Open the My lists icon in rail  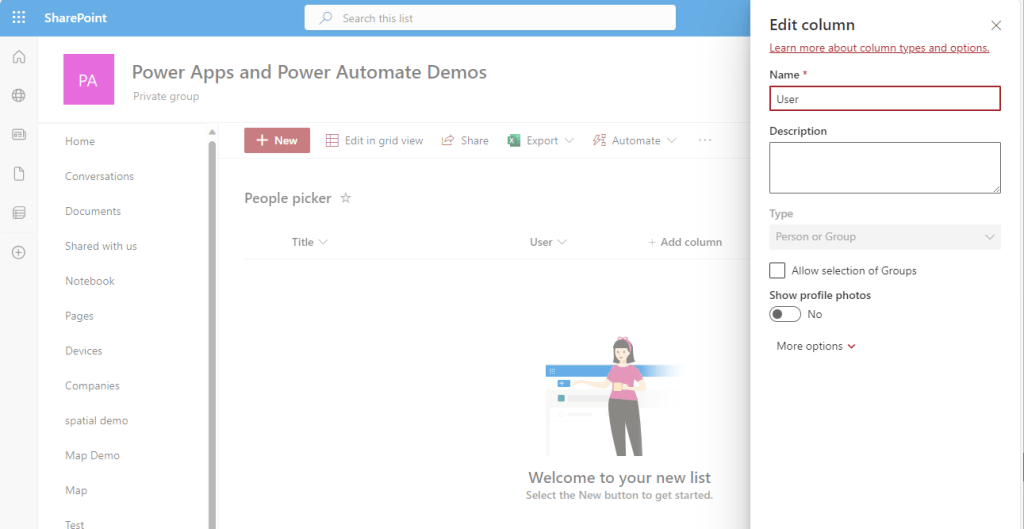pos(18,213)
